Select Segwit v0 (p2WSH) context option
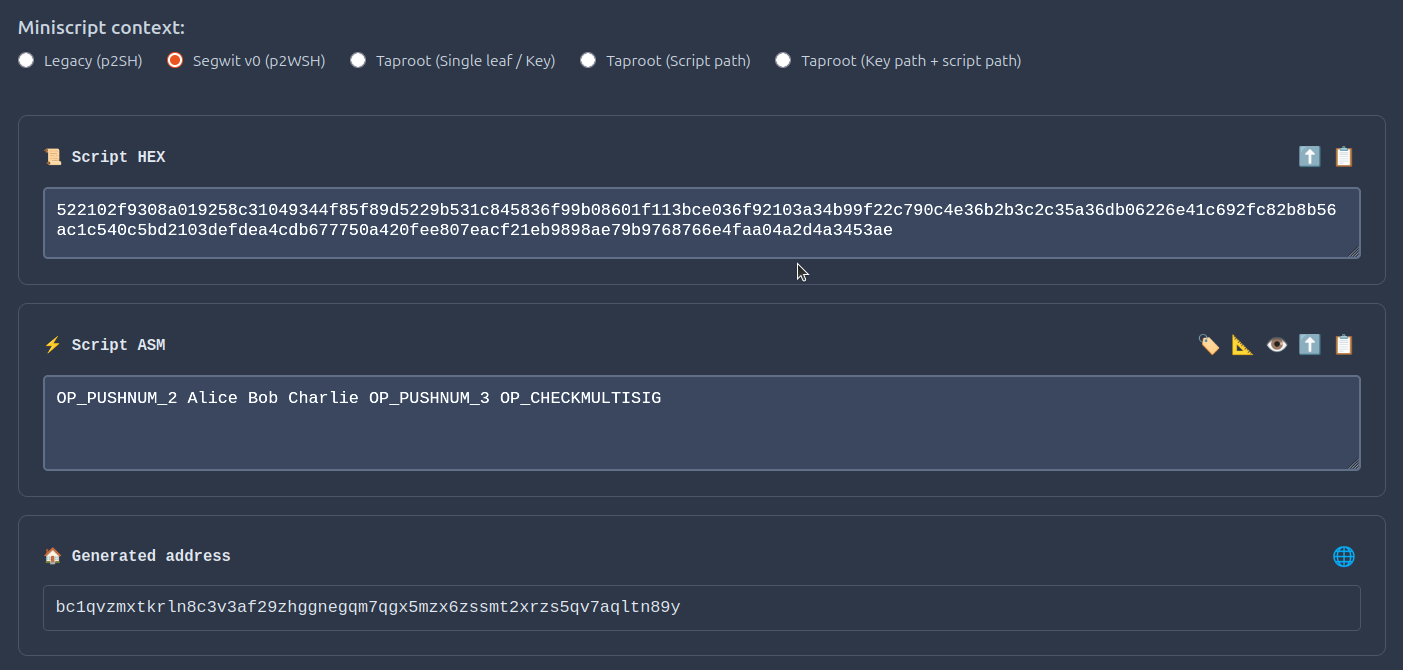The image size is (1403, 670). [175, 61]
